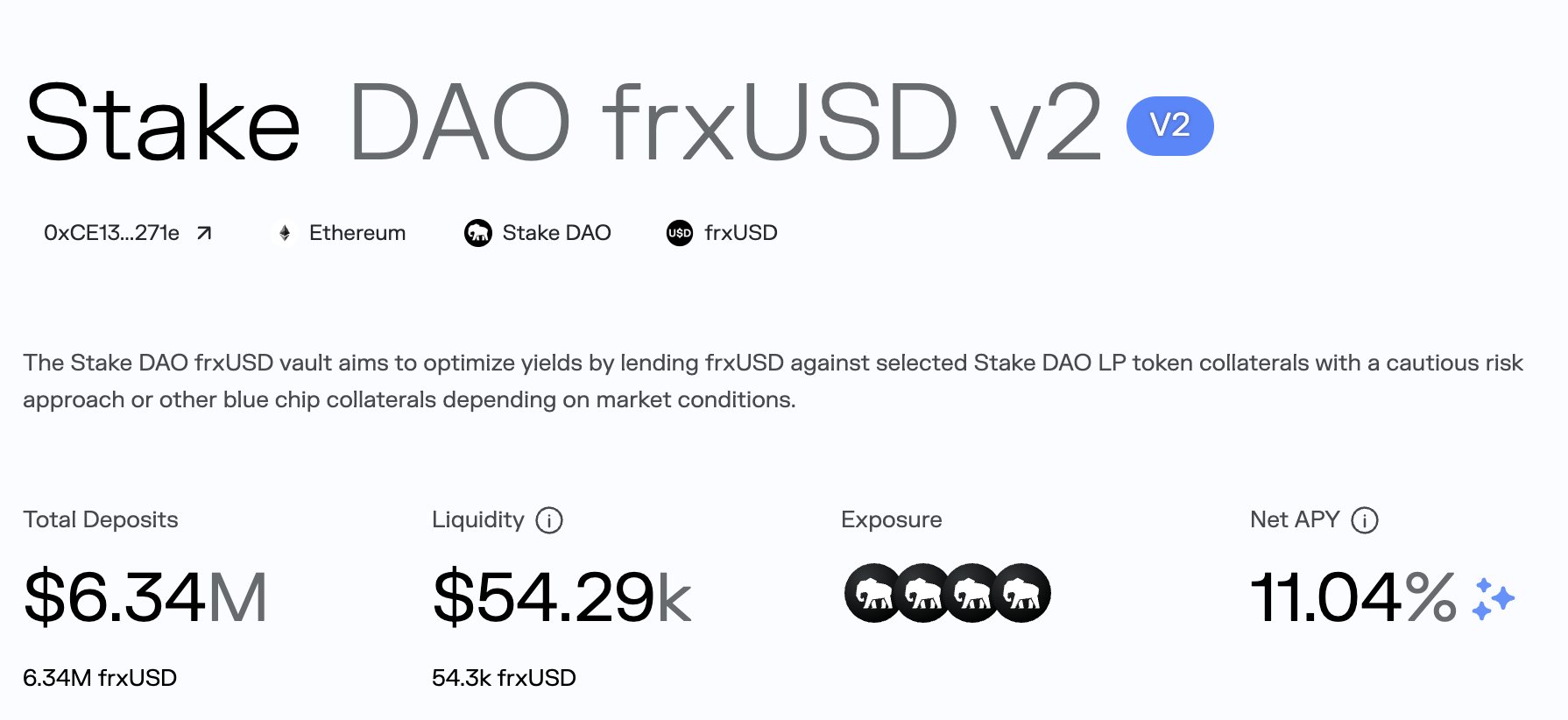The width and height of the screenshot is (1568, 720).
Task: Click the Stake DAO frxUSD v2 title
Action: (562, 123)
